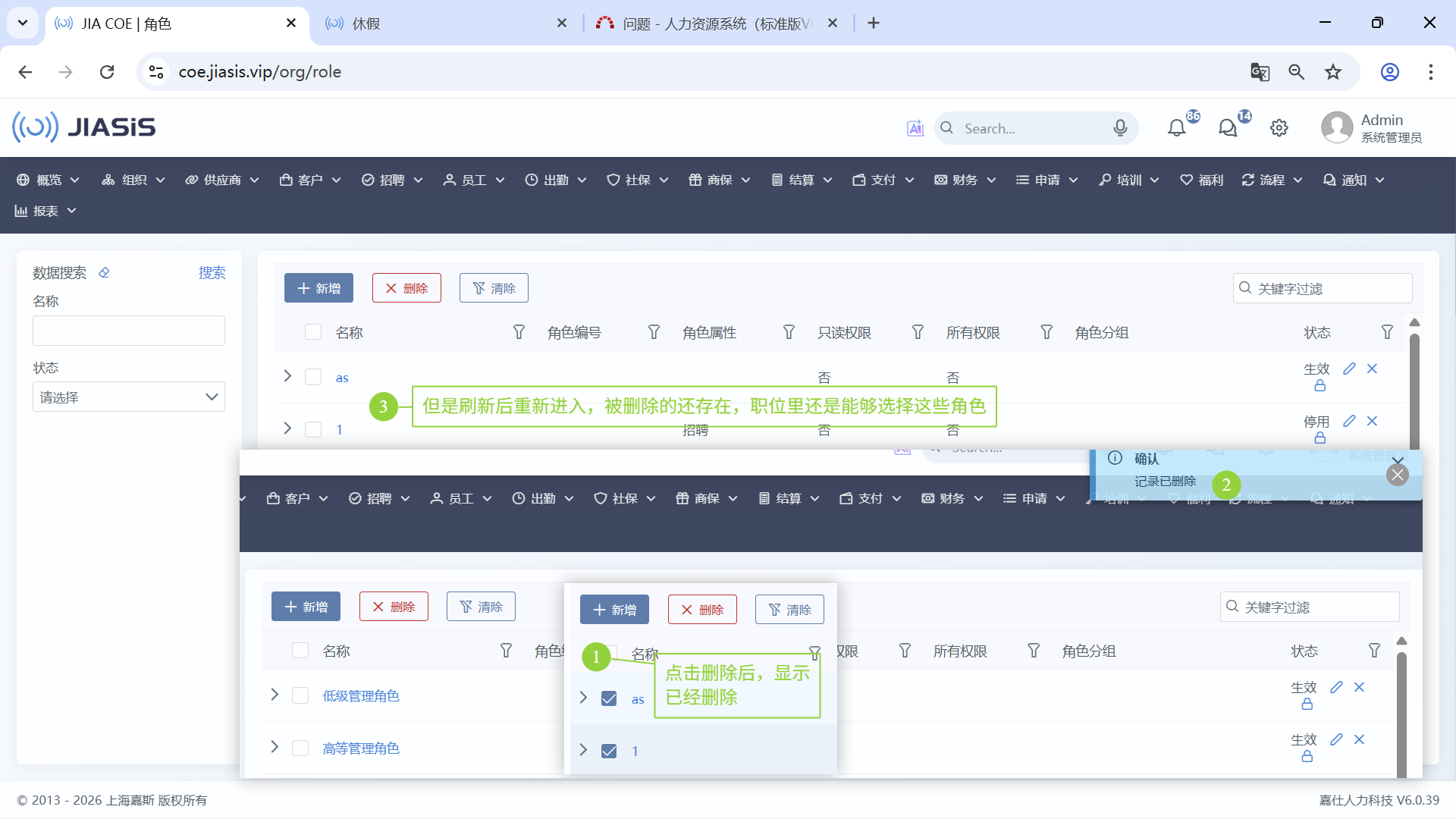
Task: Expand the 'as' role row
Action: [287, 376]
